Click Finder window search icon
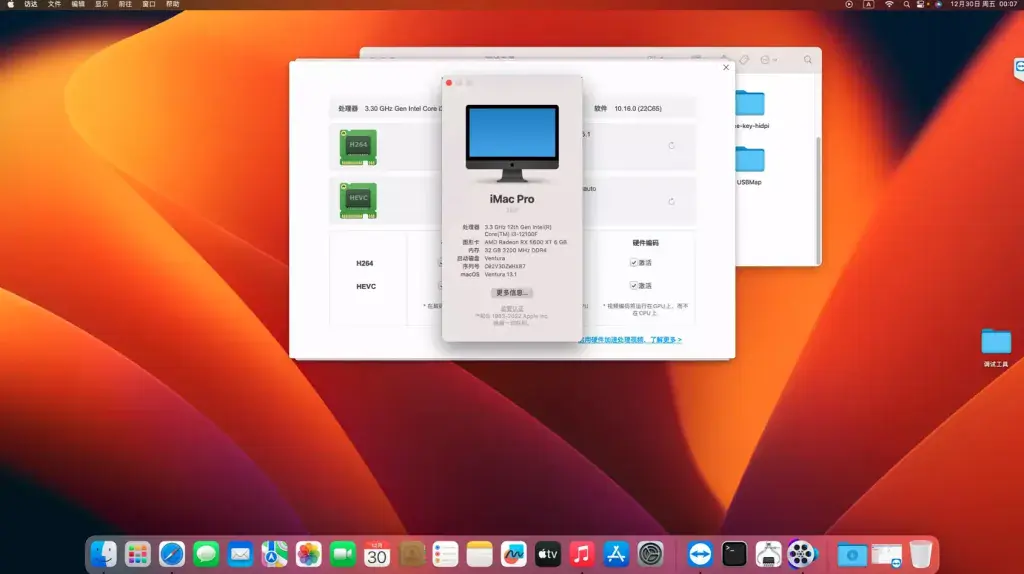 click(x=808, y=59)
